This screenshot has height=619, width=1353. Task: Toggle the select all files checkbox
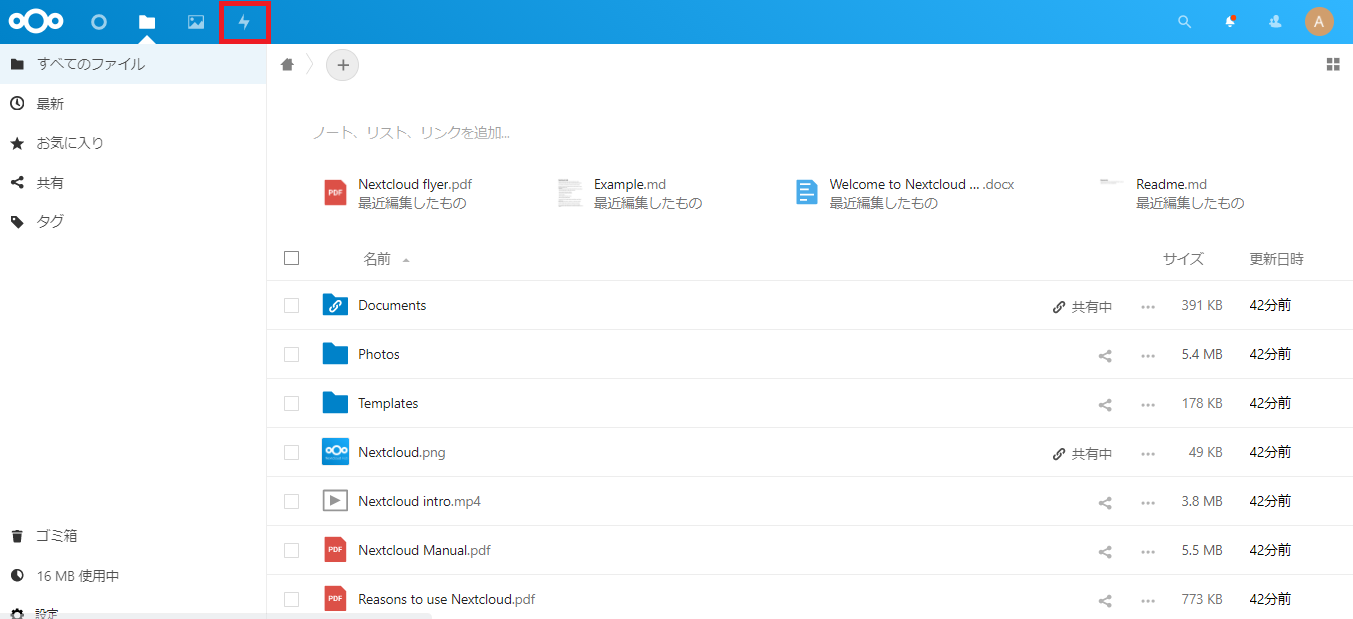pyautogui.click(x=292, y=258)
